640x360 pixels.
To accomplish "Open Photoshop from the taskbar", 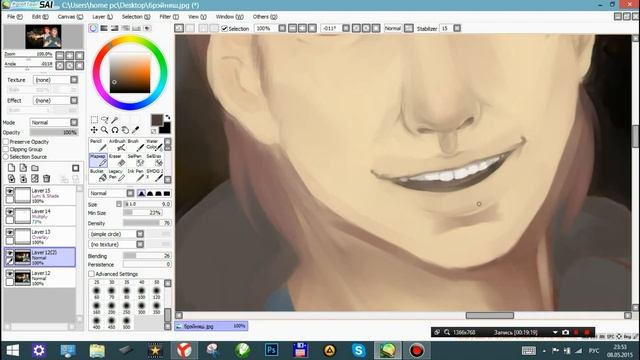I will tap(271, 350).
